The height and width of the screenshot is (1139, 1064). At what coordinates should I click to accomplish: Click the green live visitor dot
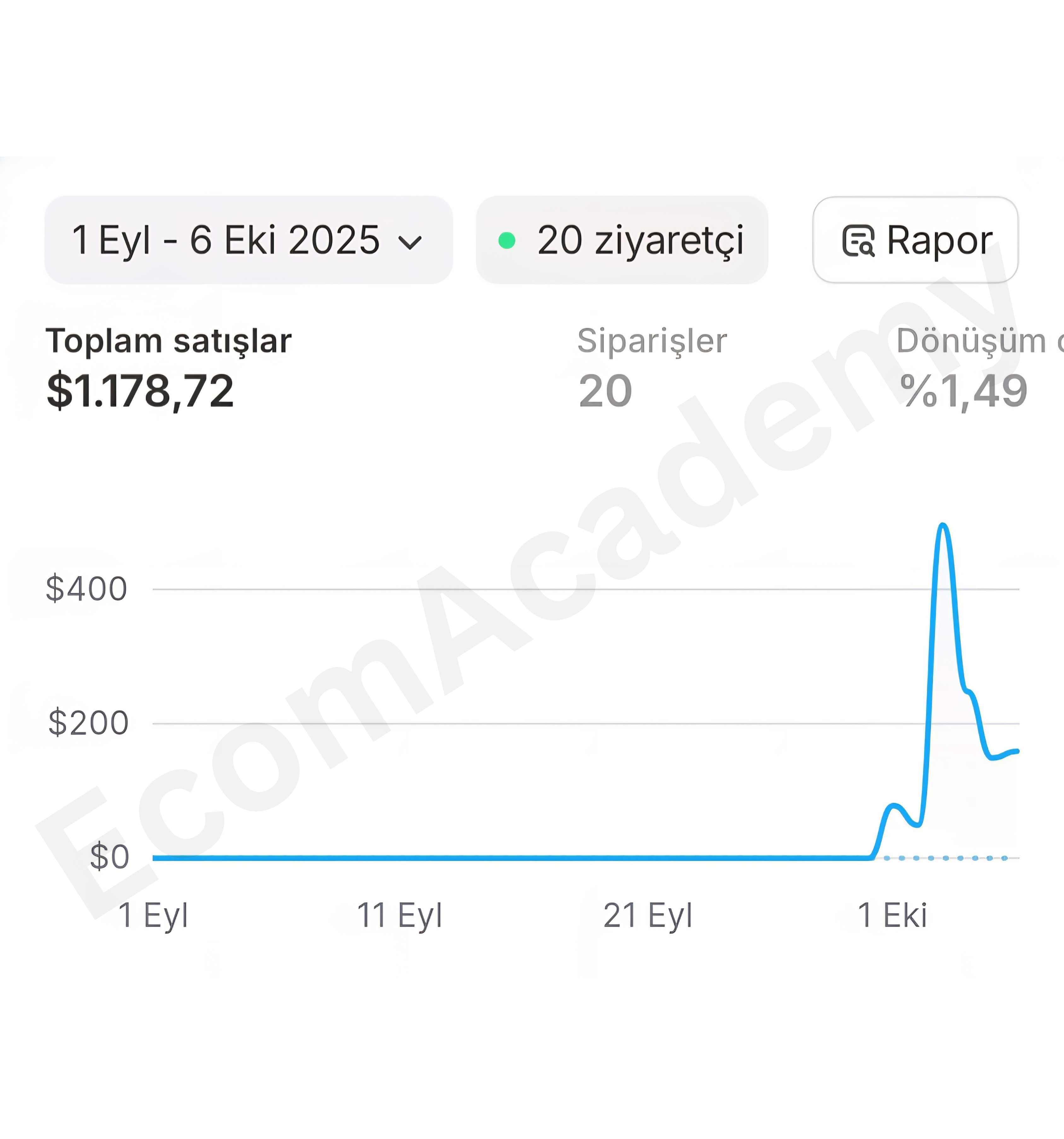point(507,240)
